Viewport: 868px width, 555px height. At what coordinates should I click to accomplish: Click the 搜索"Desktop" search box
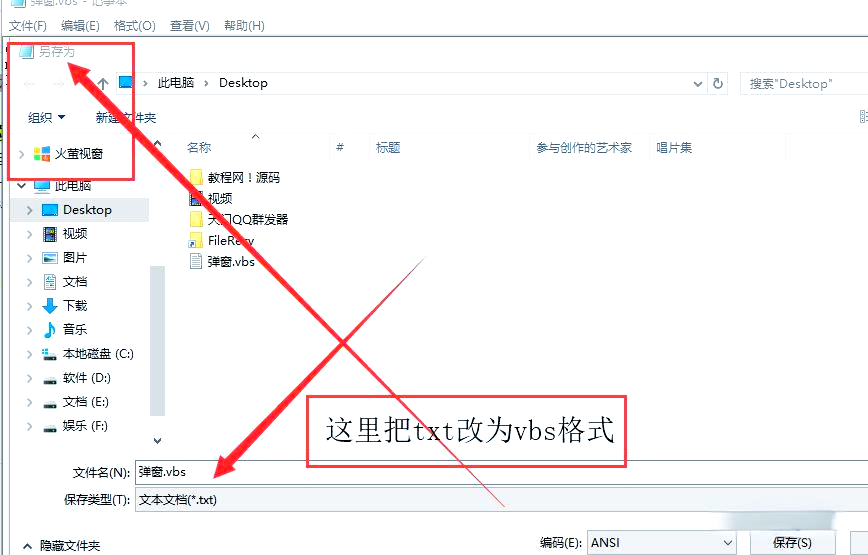pyautogui.click(x=803, y=84)
